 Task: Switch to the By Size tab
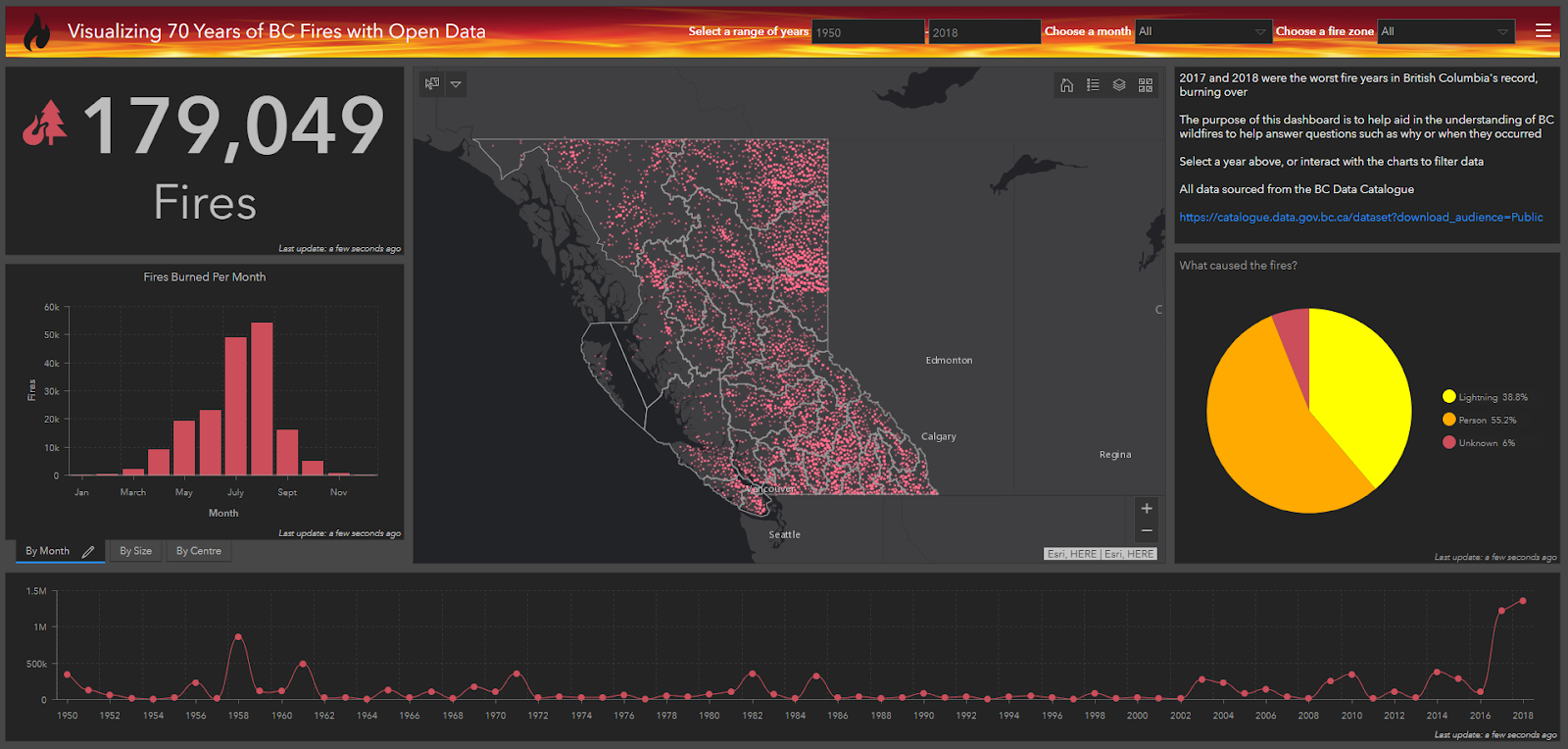pyautogui.click(x=135, y=551)
